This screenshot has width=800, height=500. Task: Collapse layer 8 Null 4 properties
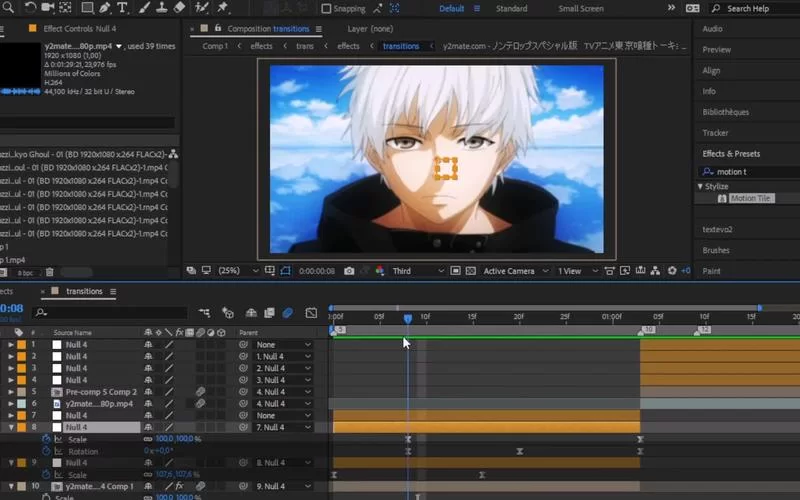click(10, 428)
